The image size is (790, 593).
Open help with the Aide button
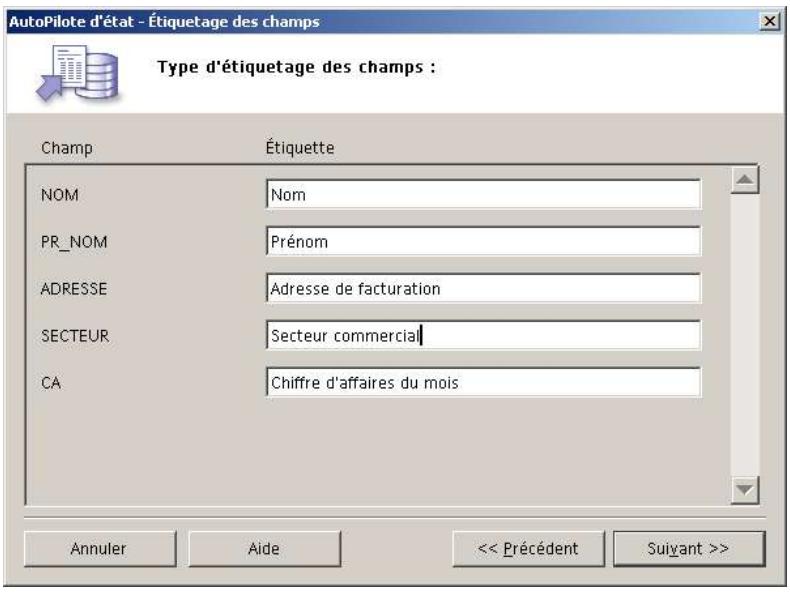(265, 548)
